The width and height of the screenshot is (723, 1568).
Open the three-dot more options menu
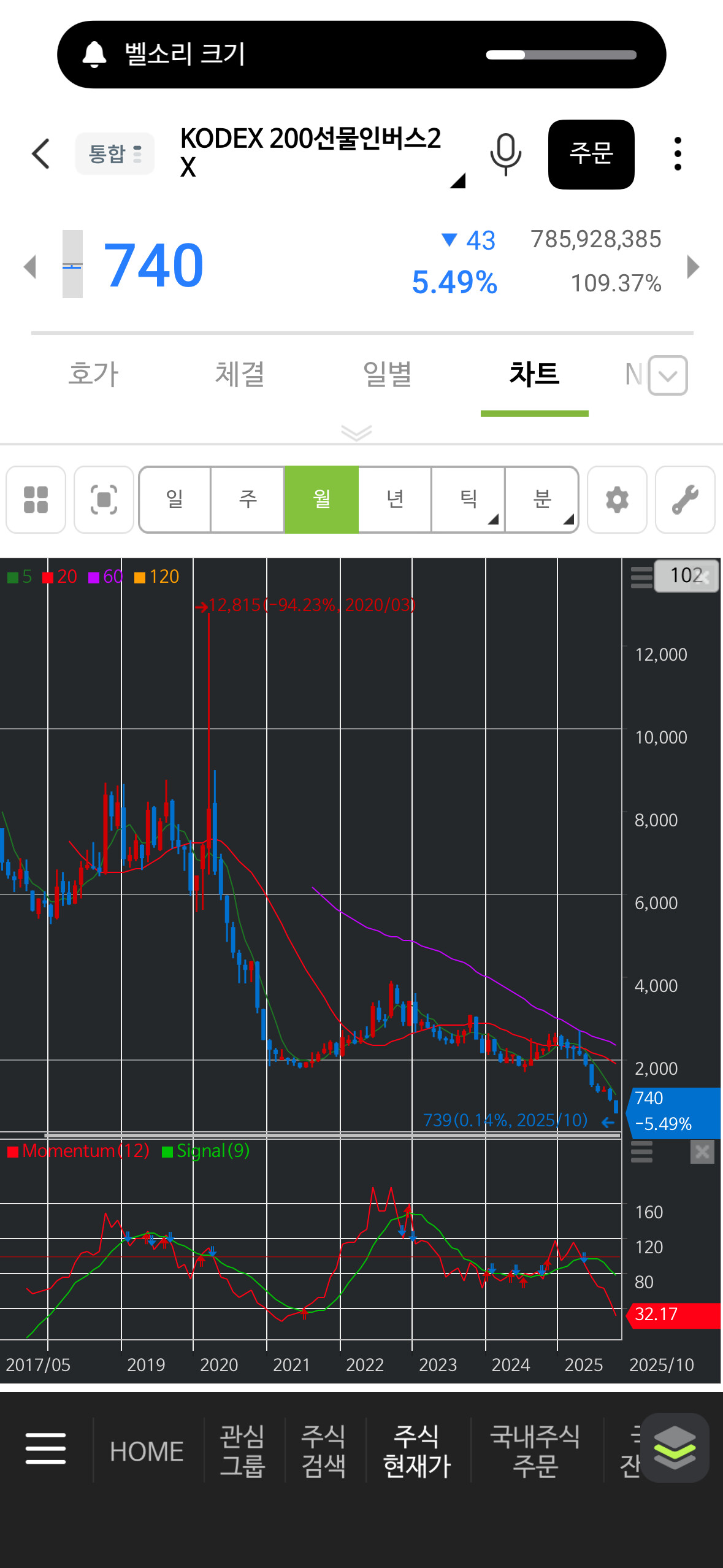click(678, 154)
